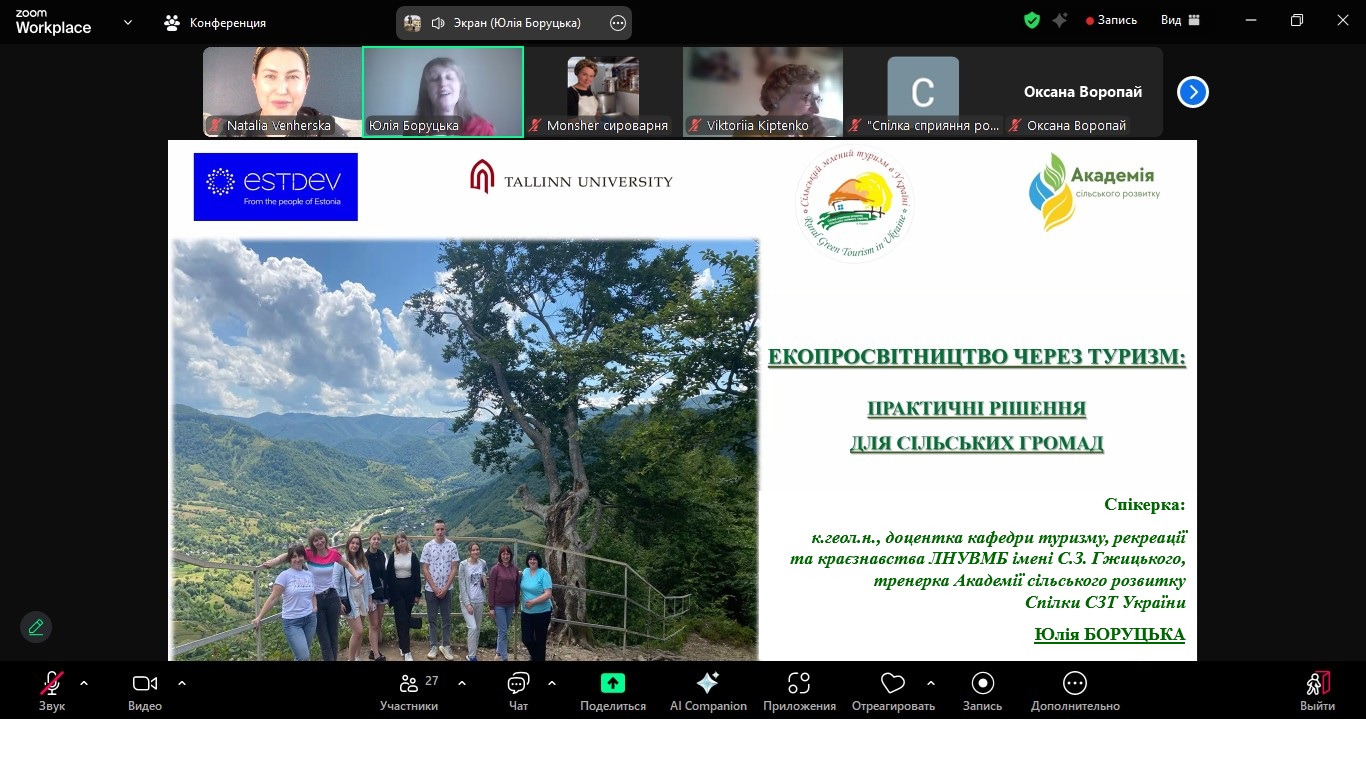Select Natalia Venherska video thumbnail
The width and height of the screenshot is (1366, 763).
(x=282, y=91)
